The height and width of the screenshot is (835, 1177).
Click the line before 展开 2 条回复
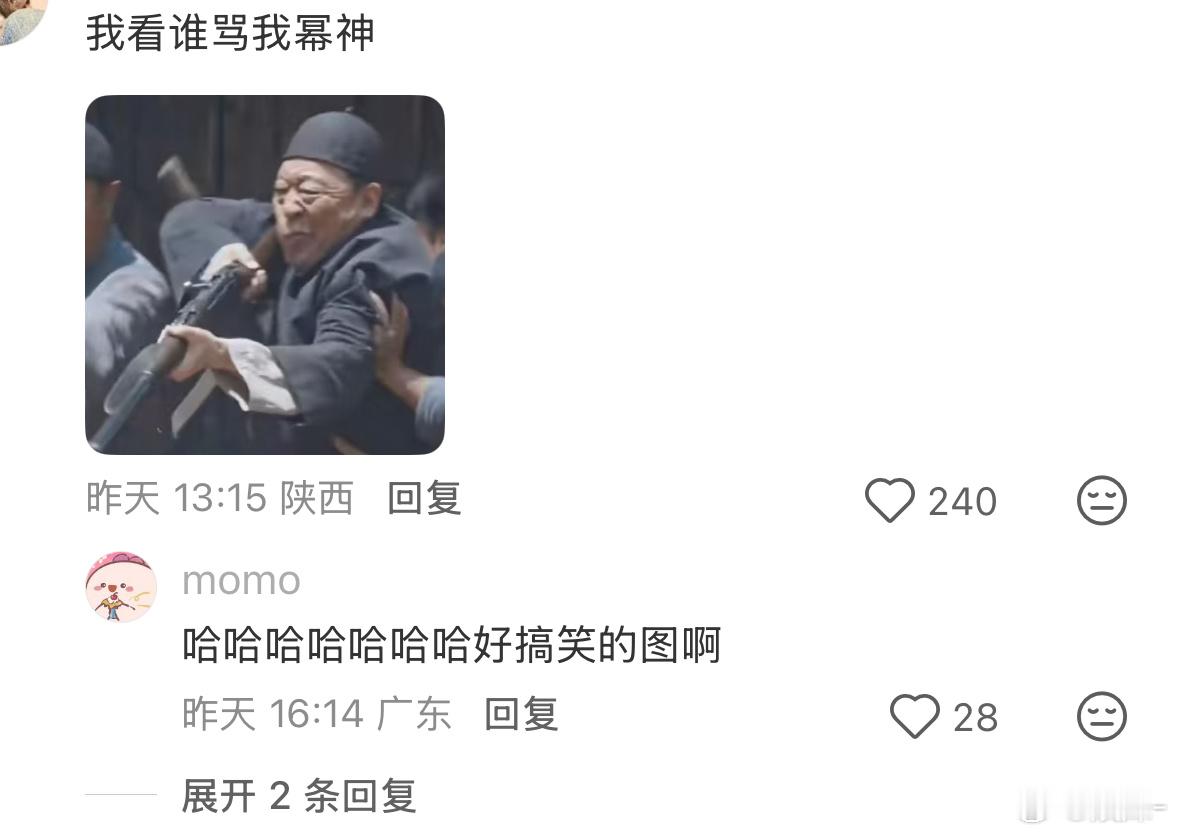pos(121,794)
